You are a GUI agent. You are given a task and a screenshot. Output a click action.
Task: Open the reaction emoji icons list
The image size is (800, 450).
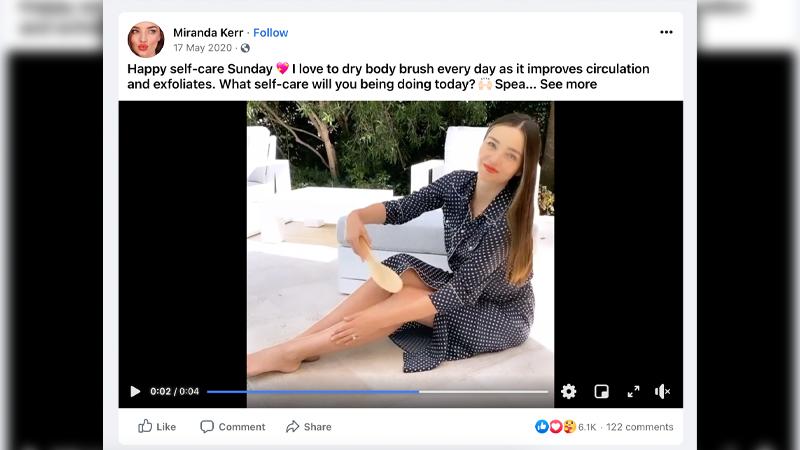click(555, 427)
